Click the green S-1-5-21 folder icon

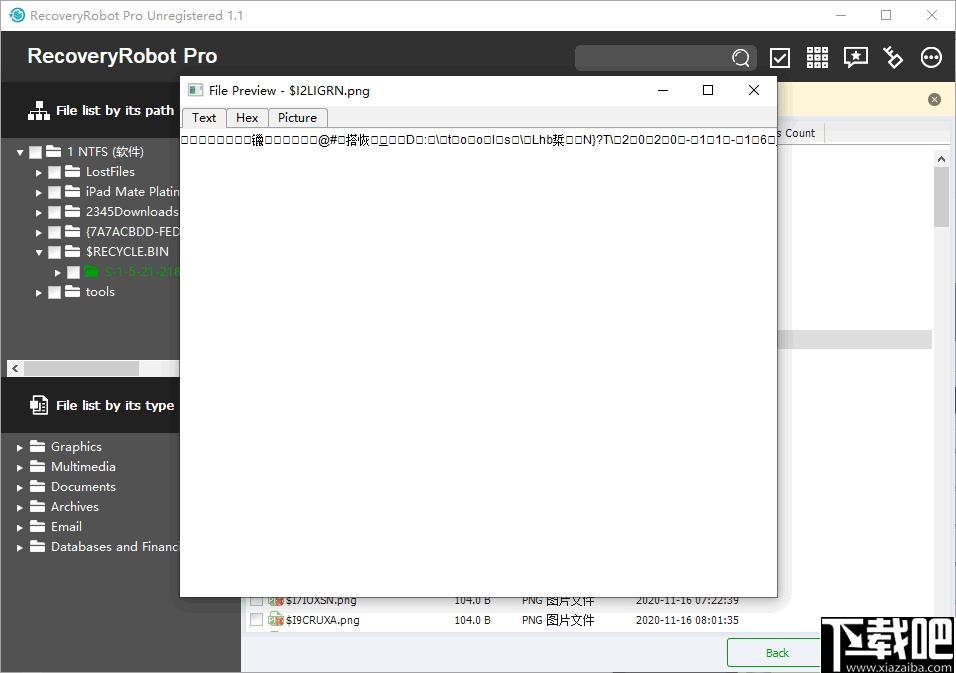(91, 271)
